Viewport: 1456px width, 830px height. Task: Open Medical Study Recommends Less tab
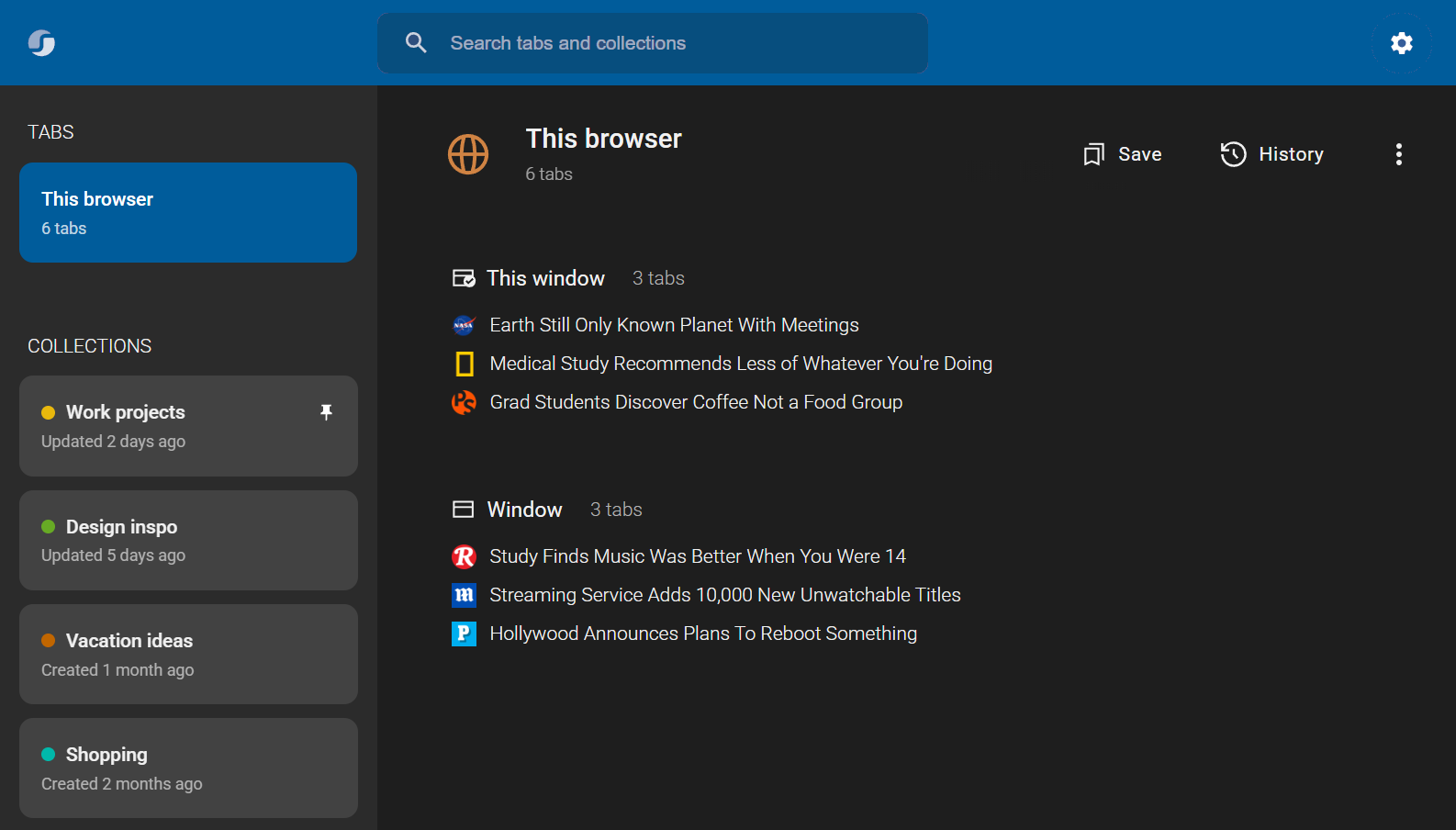tap(741, 364)
